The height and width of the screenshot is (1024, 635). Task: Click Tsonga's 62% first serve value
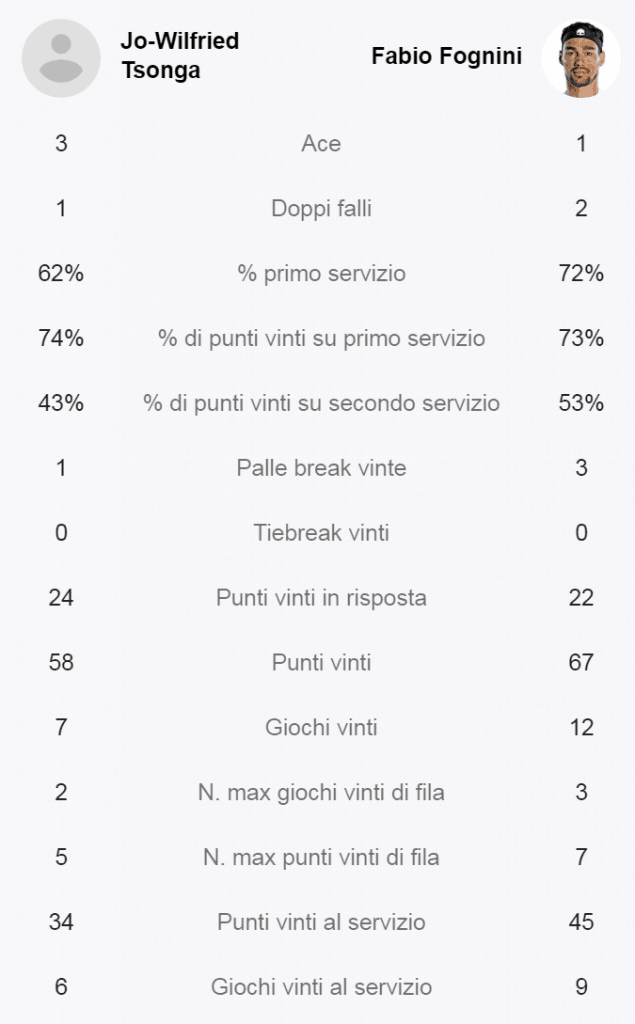pos(61,273)
